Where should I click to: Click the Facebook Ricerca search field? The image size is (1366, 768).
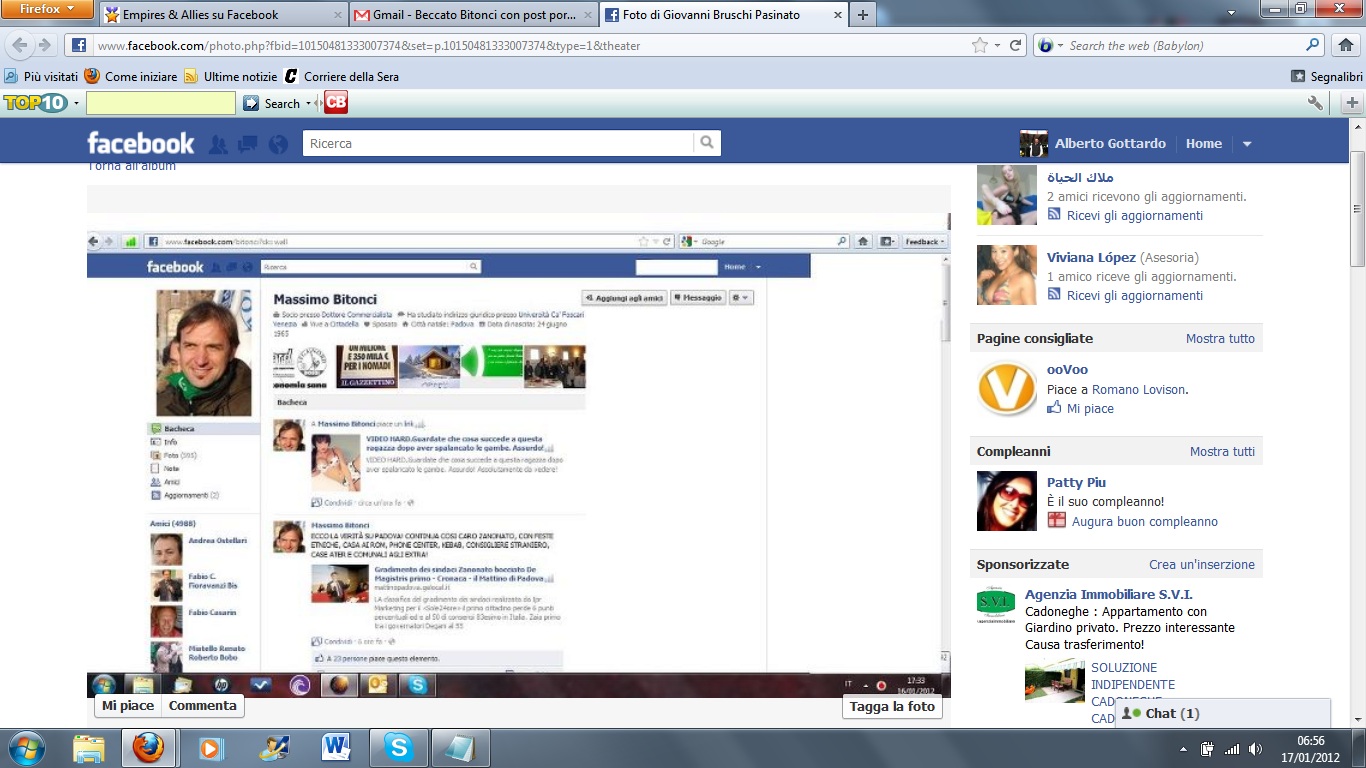[x=498, y=143]
